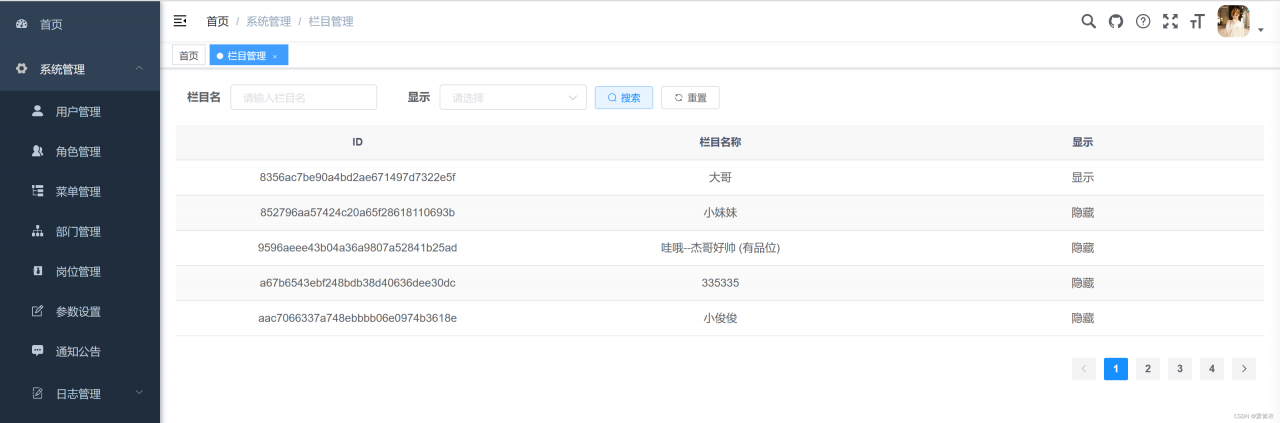Viewport: 1280px width, 423px height.
Task: Open the help question mark icon
Action: click(1143, 21)
